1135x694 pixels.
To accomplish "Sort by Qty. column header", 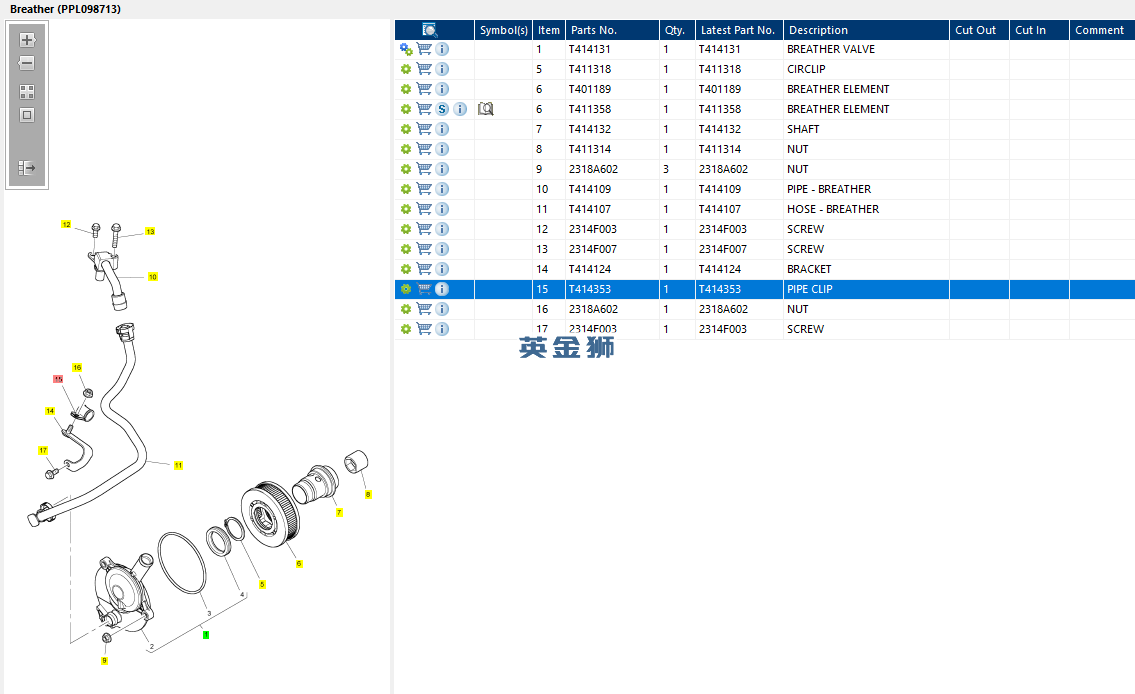I will 678,30.
